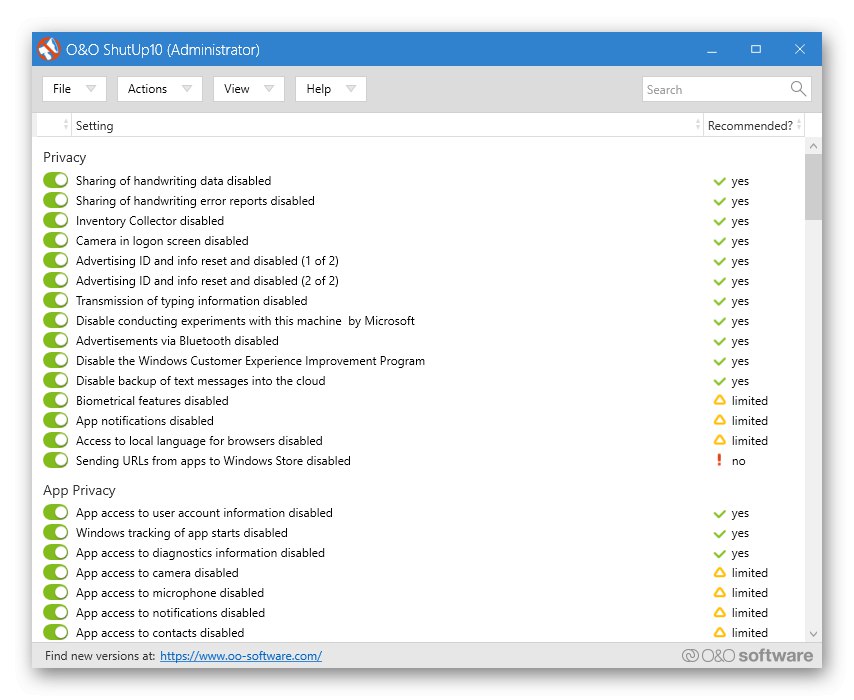Click the green checkmark for Windows tracking of app starts
This screenshot has width=854, height=700.
tap(718, 533)
